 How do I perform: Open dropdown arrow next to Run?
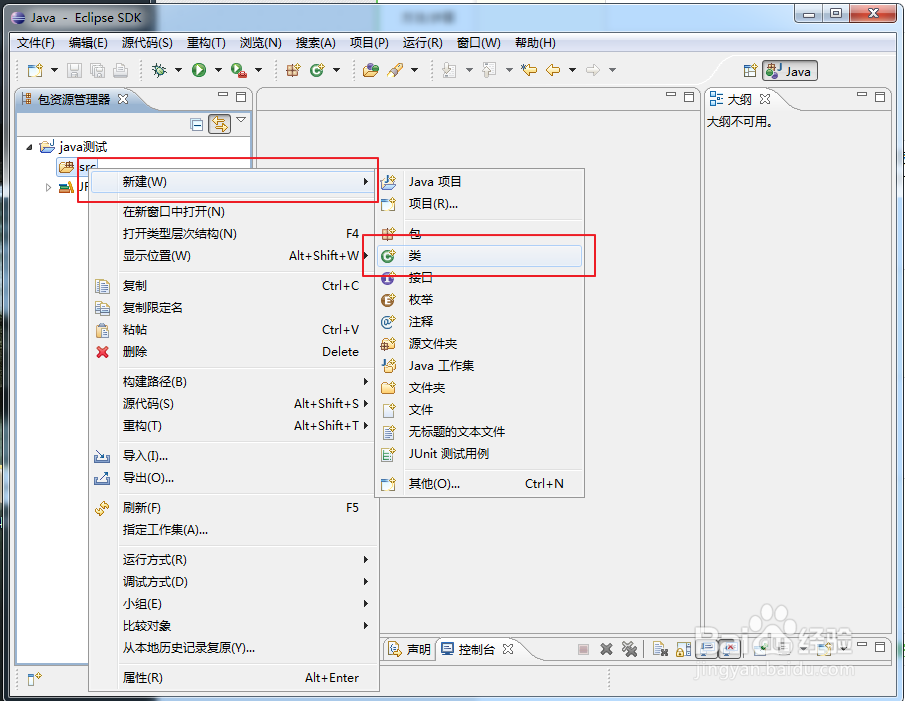(218, 70)
